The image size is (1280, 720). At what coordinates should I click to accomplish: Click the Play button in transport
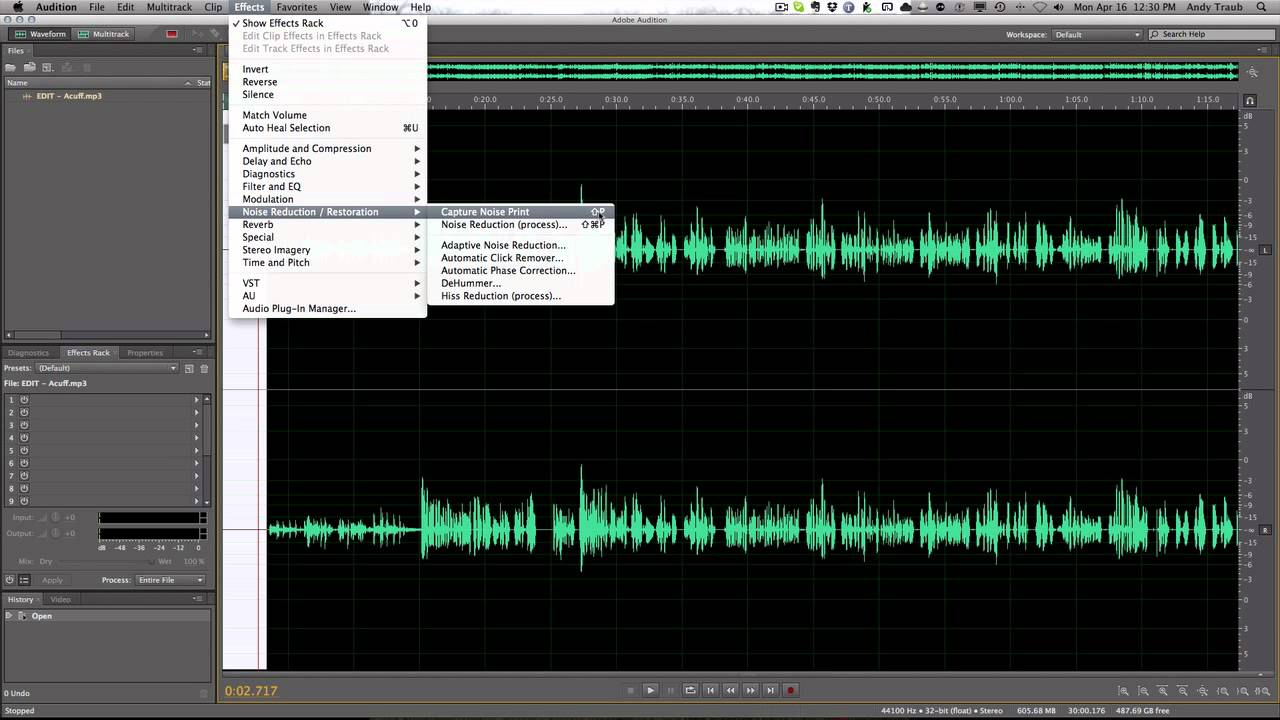tap(650, 690)
